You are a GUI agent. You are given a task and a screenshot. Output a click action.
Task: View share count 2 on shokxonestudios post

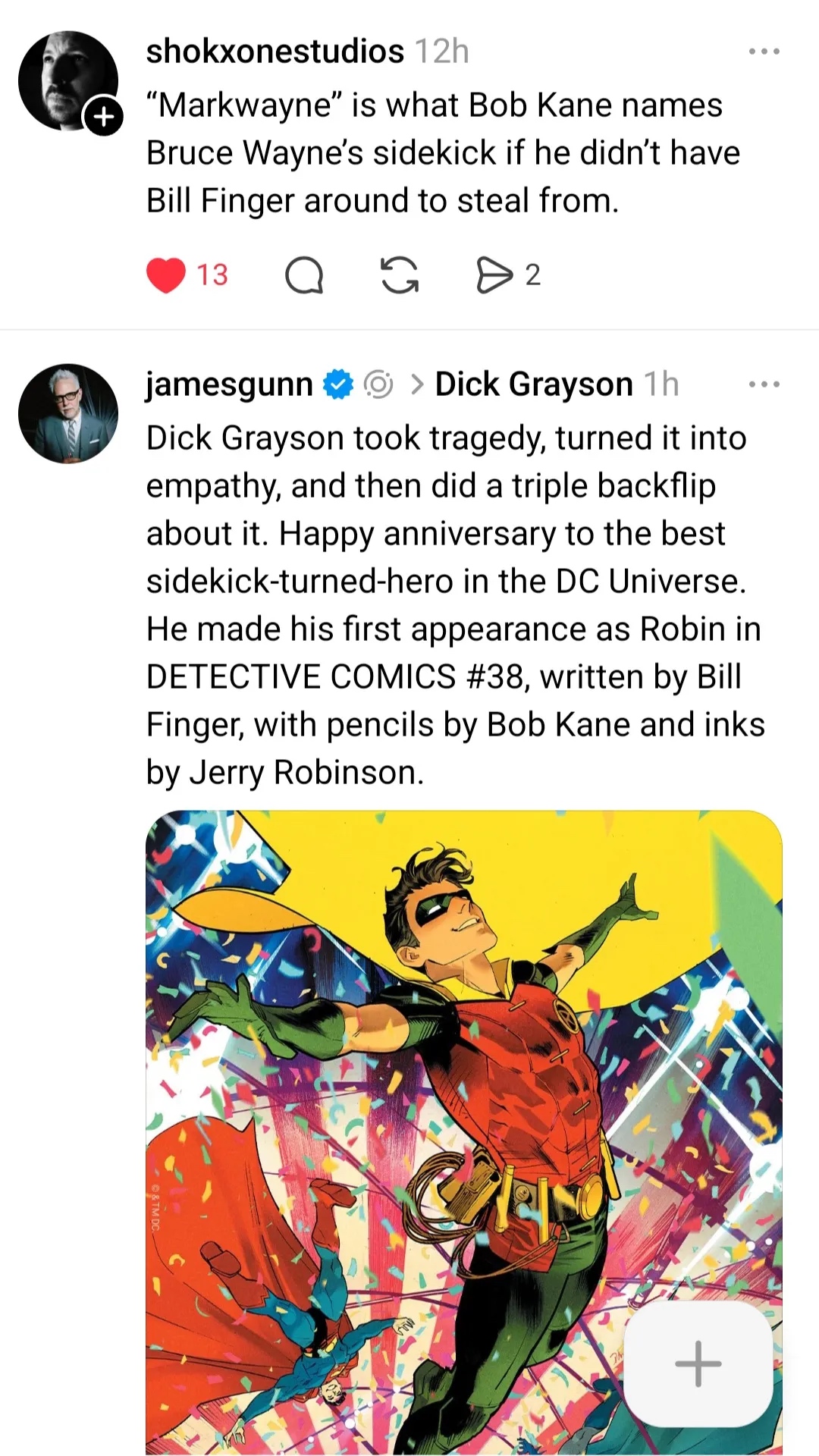533,275
